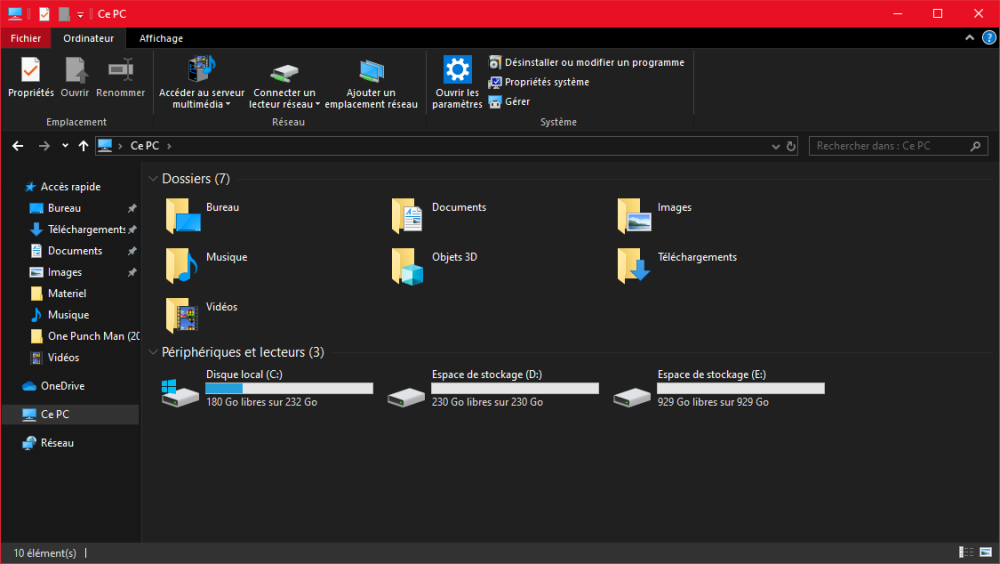Click Ajouter un emplacement réseau icon

tap(371, 72)
